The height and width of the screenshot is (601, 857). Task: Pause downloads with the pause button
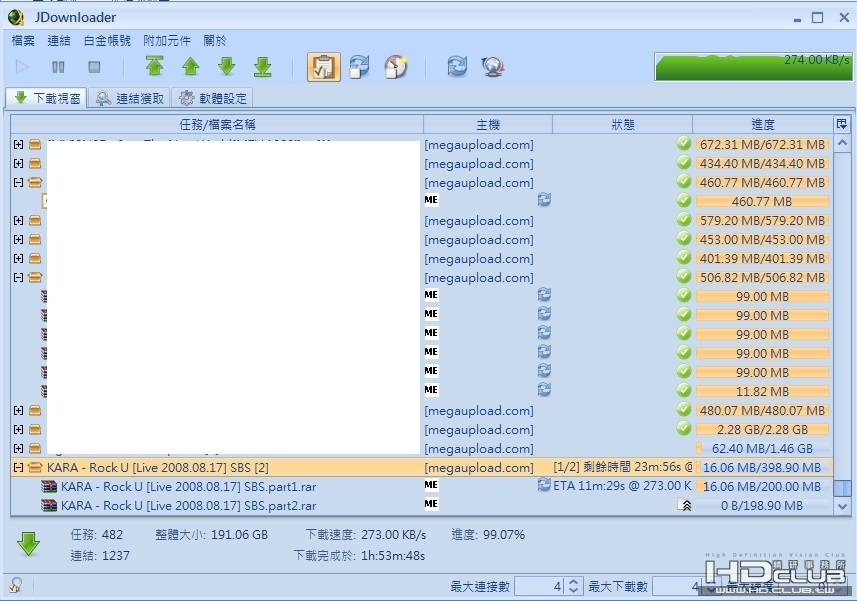(58, 67)
